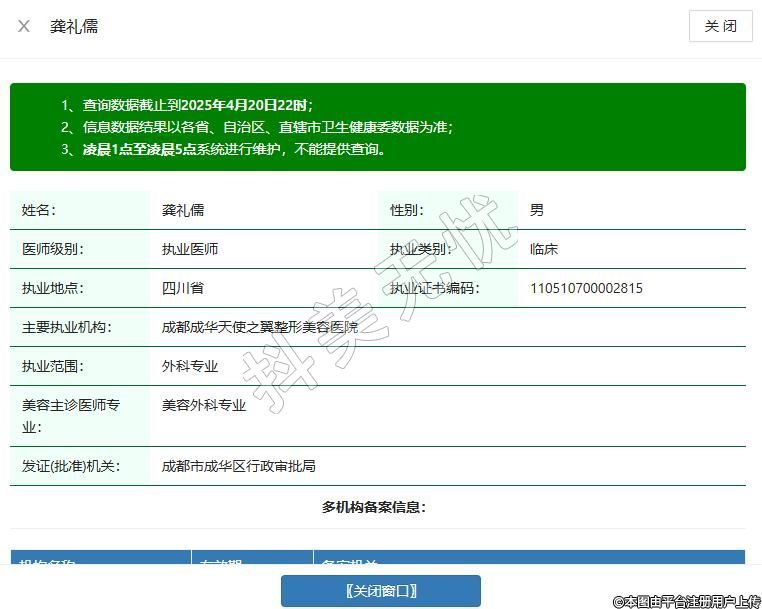Click the certificate number 110510700002815
Image resolution: width=762 pixels, height=609 pixels.
pos(586,288)
